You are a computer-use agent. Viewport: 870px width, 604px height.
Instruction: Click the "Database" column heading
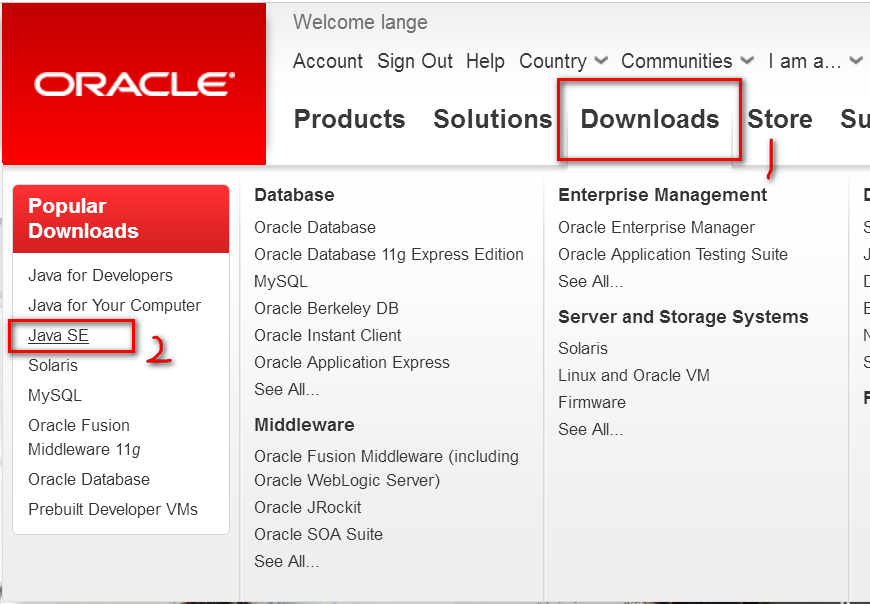click(294, 195)
